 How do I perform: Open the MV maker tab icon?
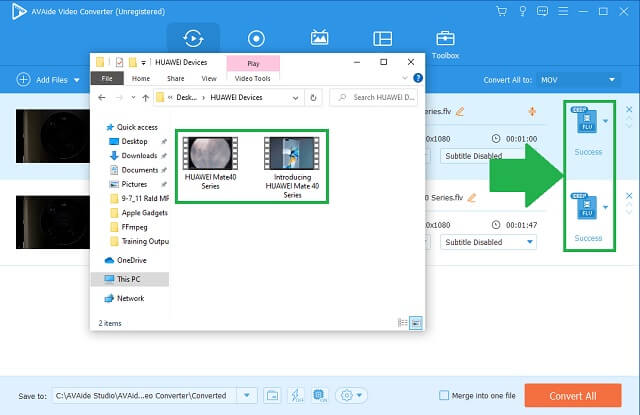(x=319, y=38)
